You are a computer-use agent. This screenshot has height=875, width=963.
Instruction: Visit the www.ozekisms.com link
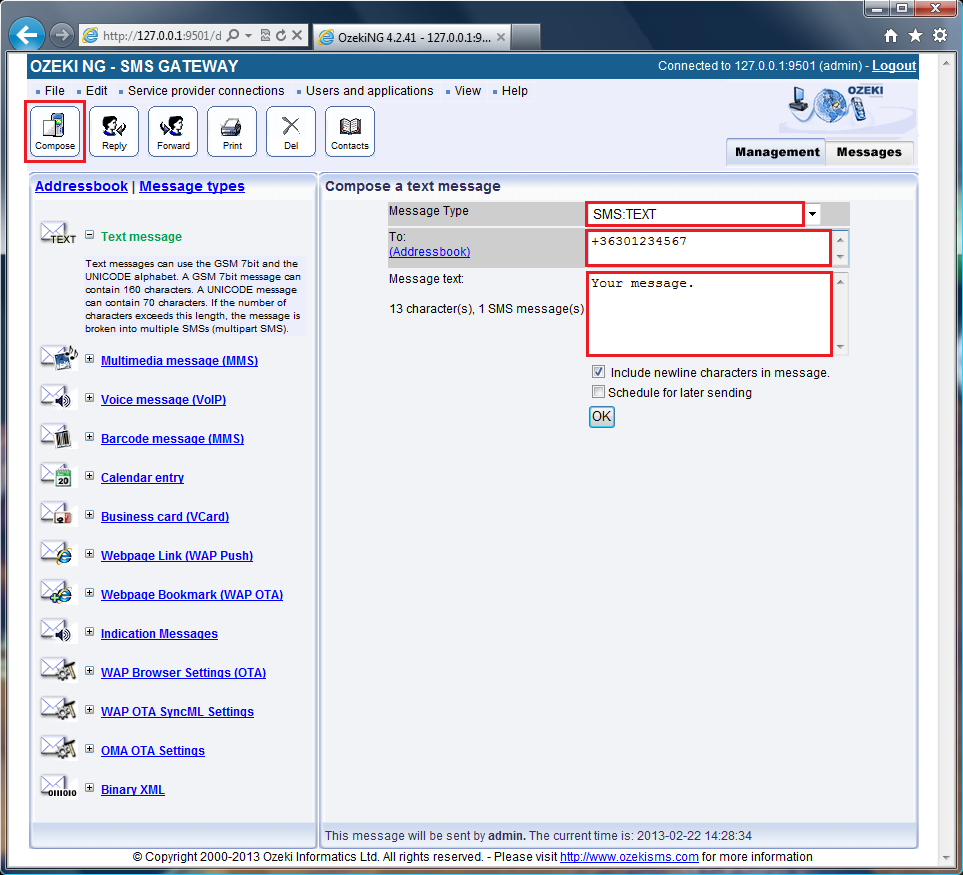629,857
